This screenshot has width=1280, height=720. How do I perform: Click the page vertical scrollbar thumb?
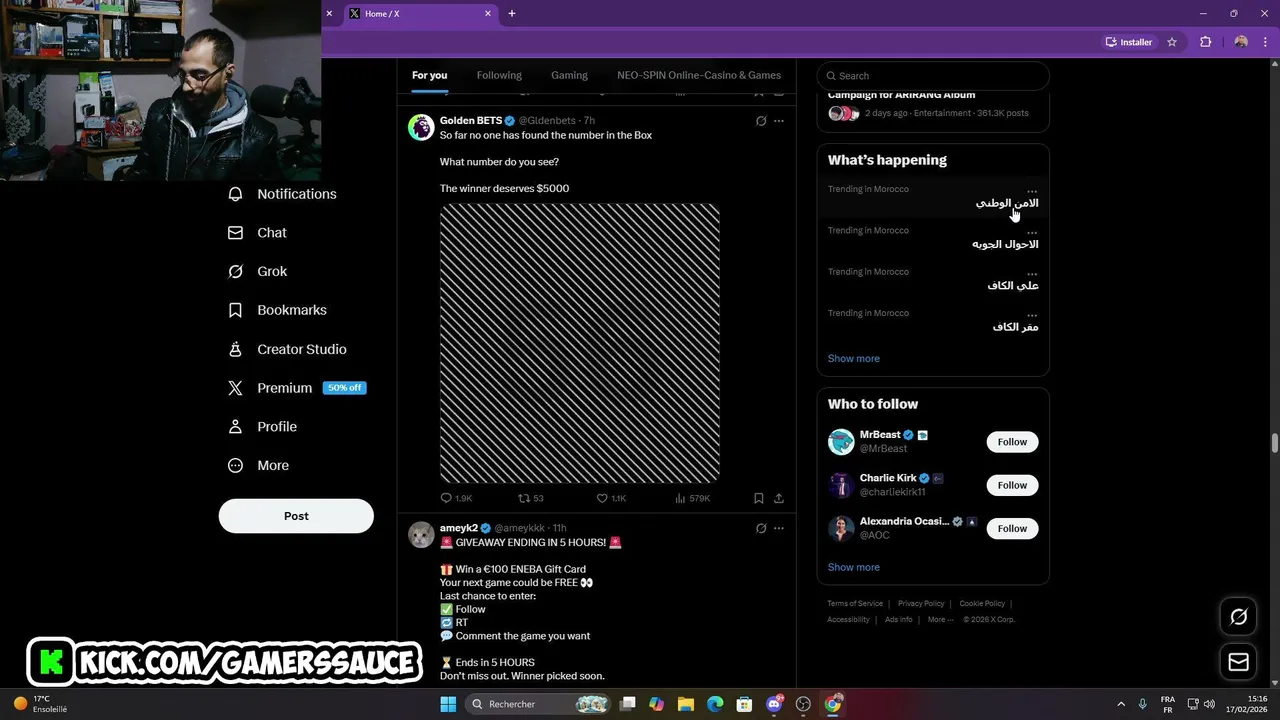[1275, 443]
